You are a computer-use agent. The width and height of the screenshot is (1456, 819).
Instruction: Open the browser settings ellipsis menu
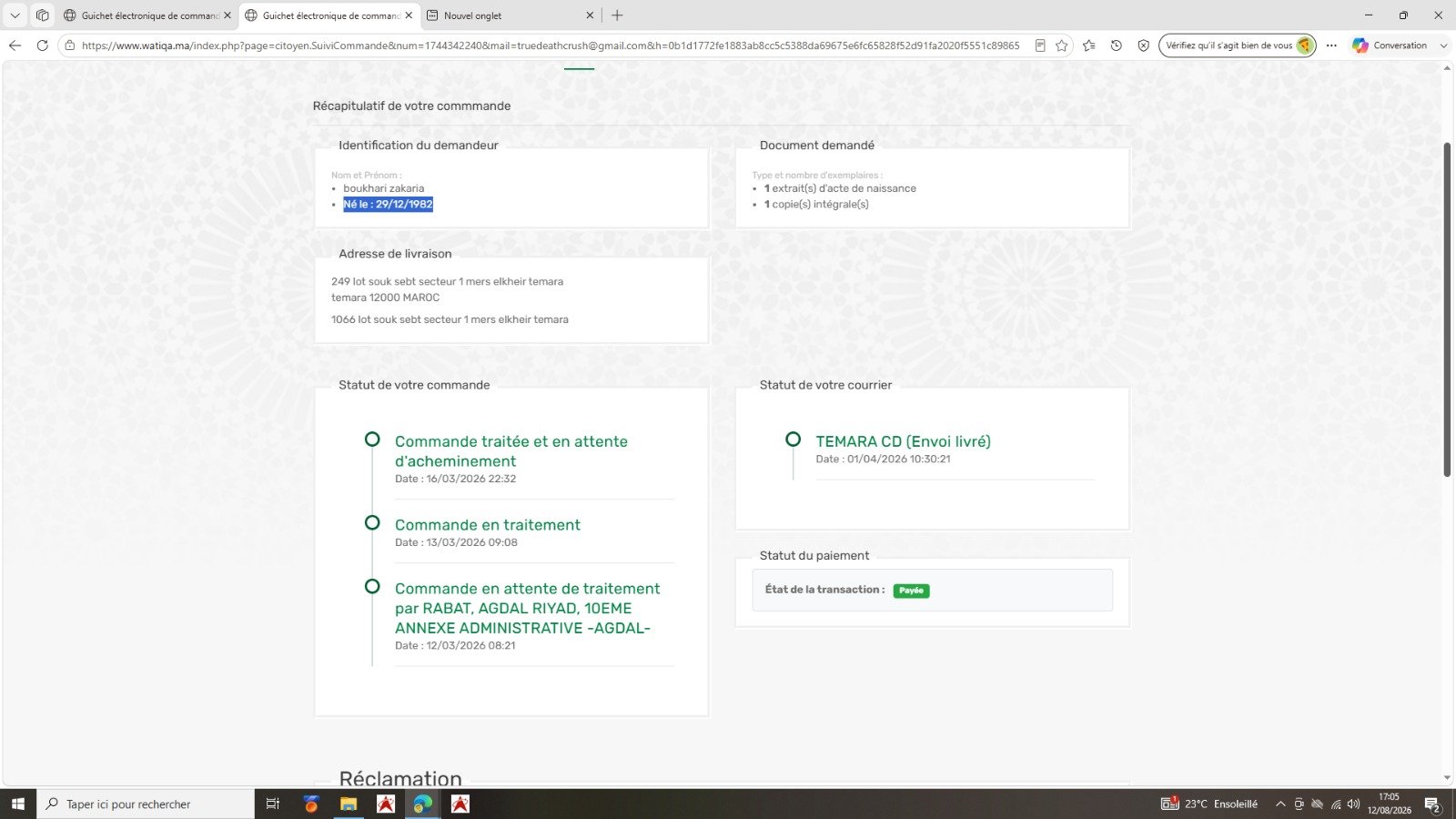[x=1331, y=45]
